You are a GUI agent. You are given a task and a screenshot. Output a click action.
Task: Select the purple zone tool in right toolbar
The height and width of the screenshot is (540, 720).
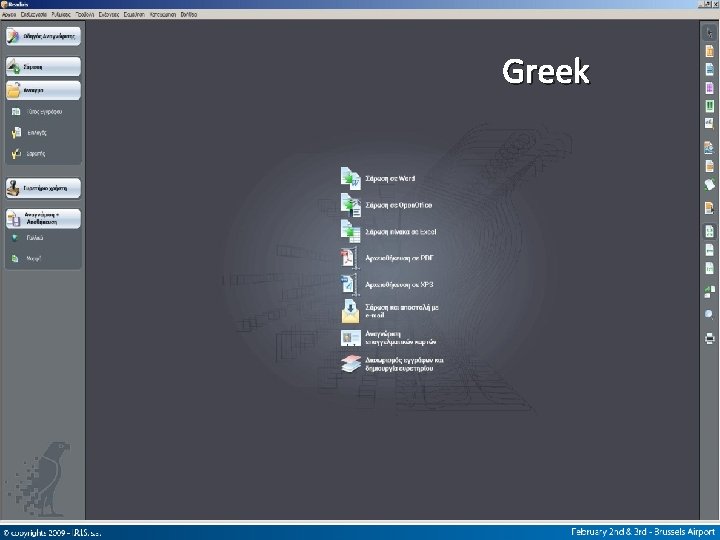click(709, 87)
